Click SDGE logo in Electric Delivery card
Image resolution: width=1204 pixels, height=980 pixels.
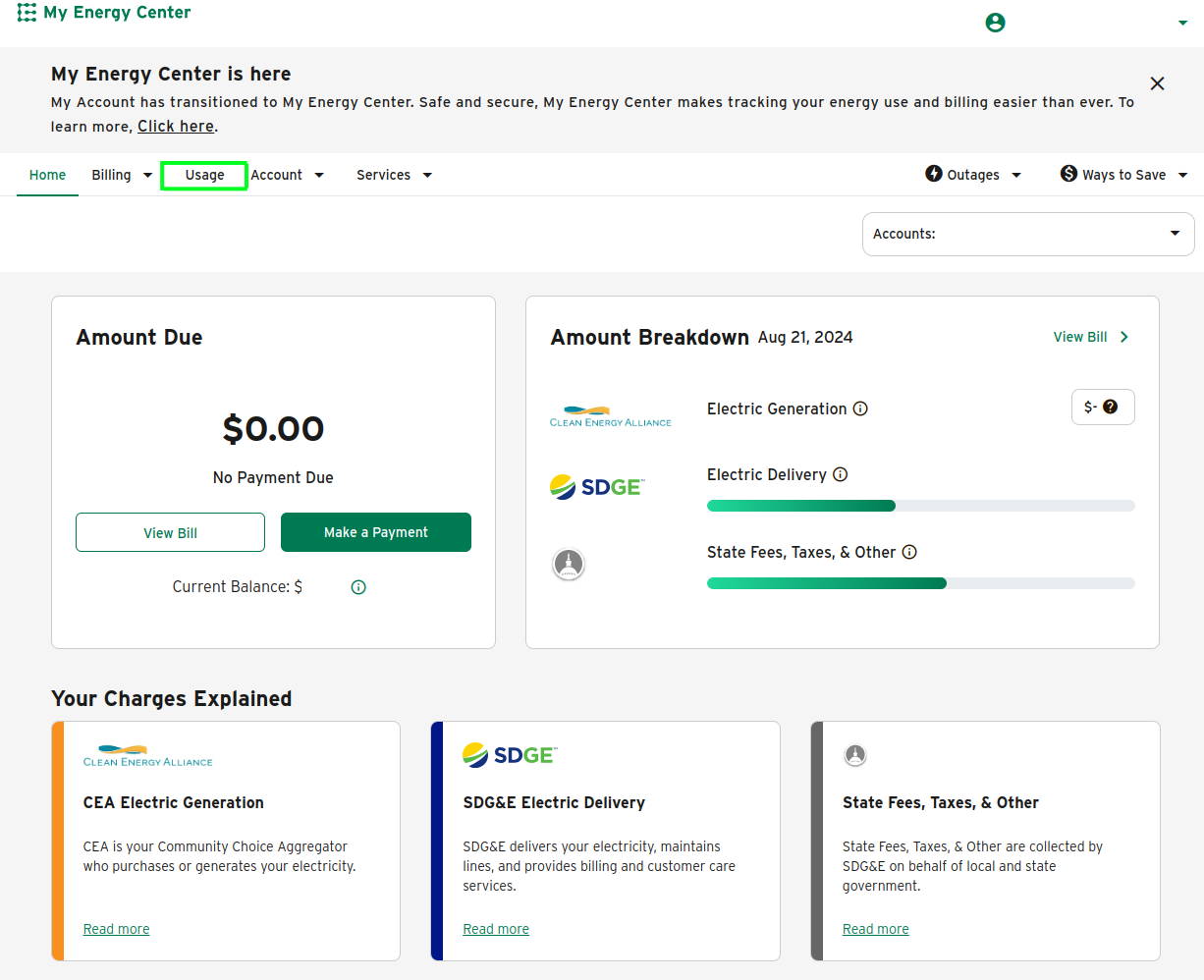509,755
